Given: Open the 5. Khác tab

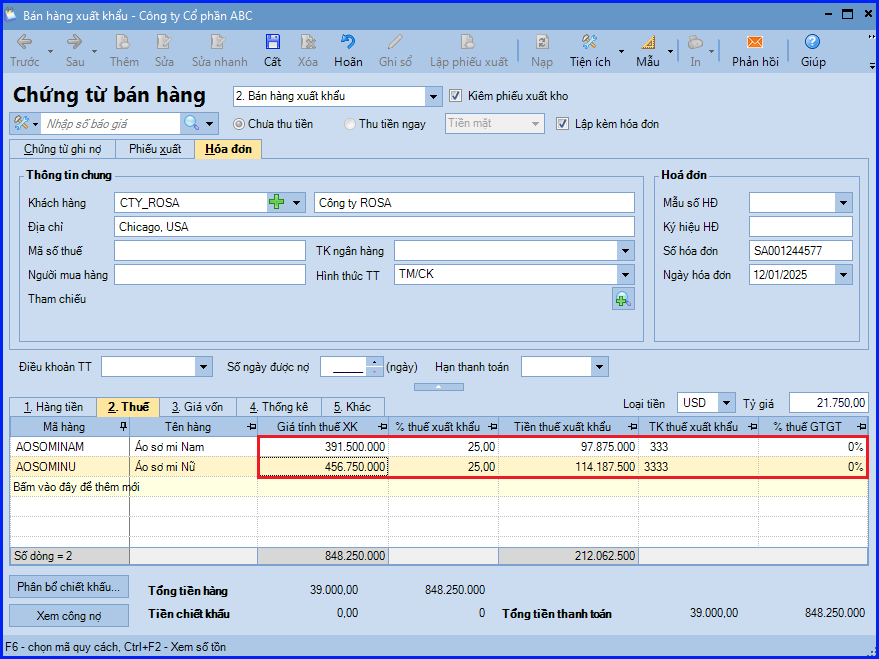Looking at the screenshot, I should 353,407.
